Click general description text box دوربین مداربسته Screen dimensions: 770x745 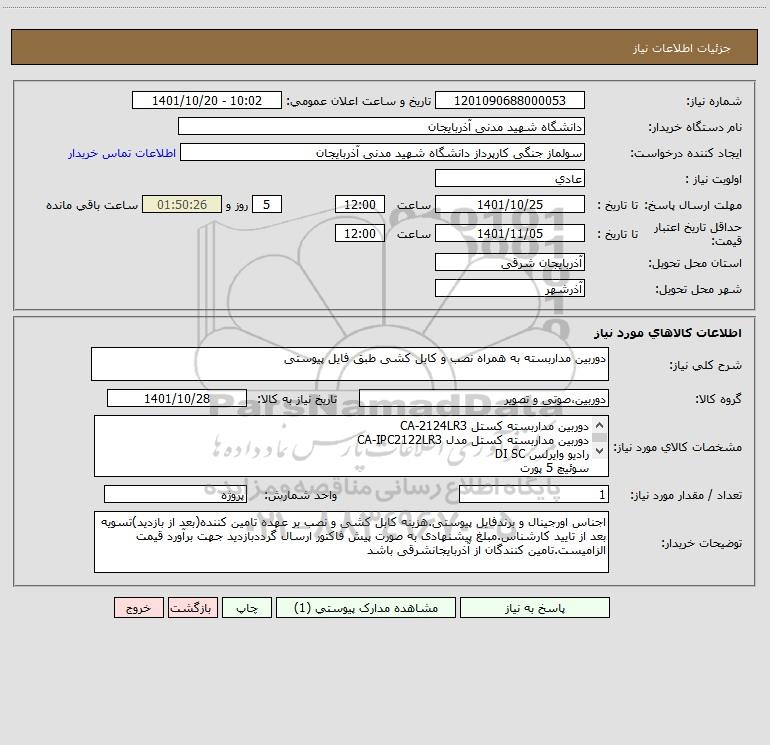coord(350,364)
